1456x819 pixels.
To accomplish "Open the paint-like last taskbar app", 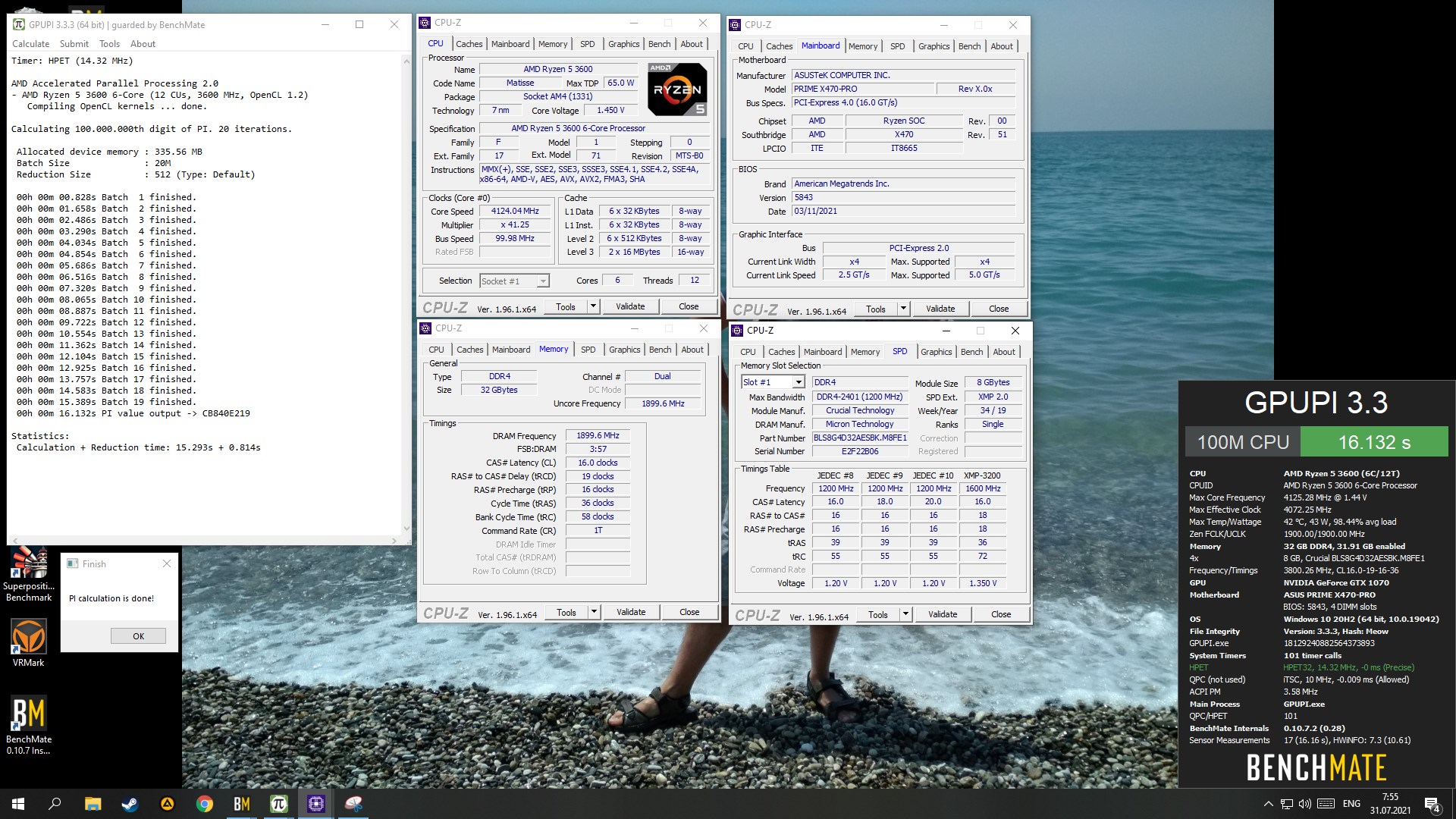I will click(x=353, y=804).
